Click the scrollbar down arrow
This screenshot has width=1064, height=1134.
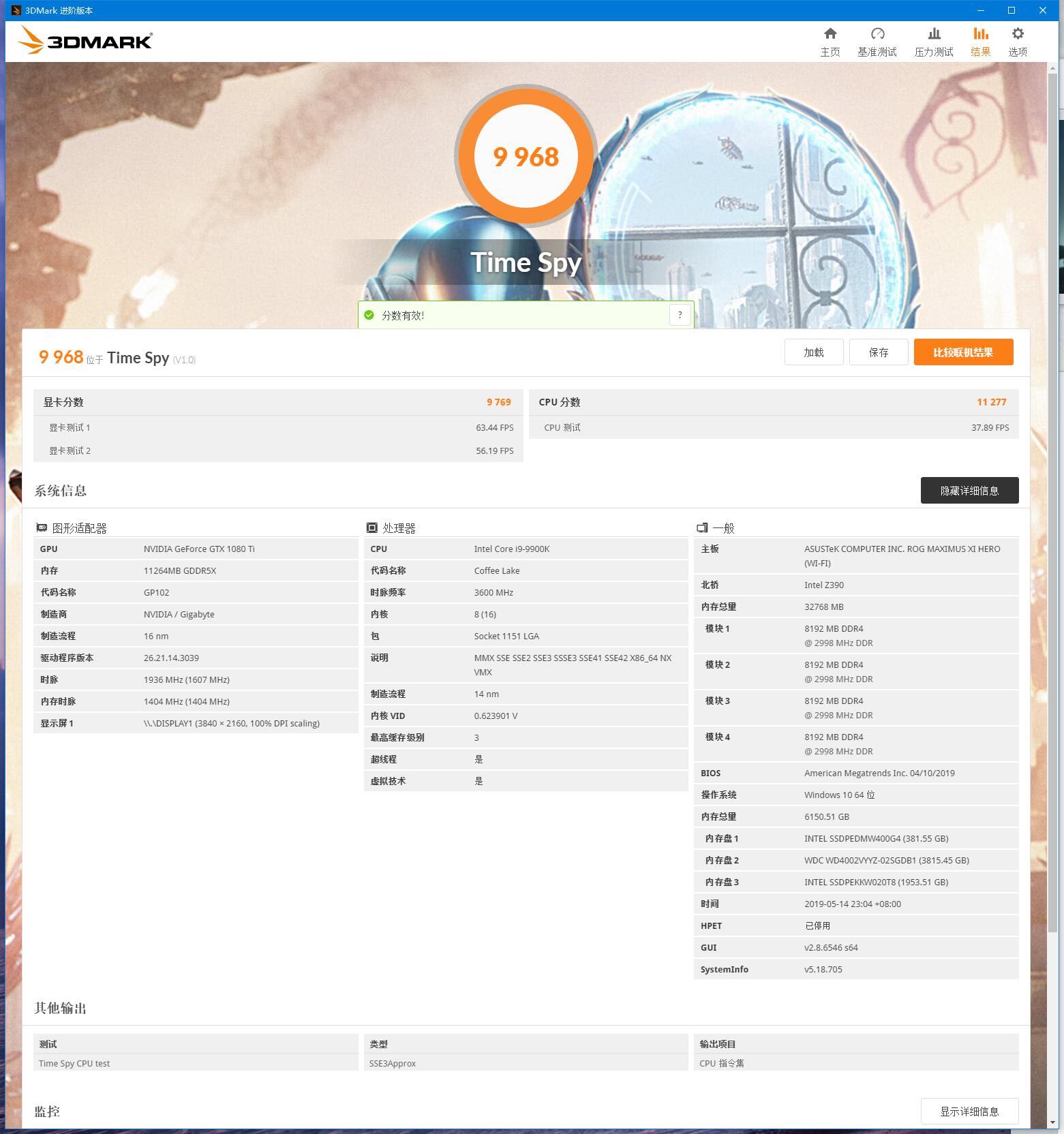1053,1122
